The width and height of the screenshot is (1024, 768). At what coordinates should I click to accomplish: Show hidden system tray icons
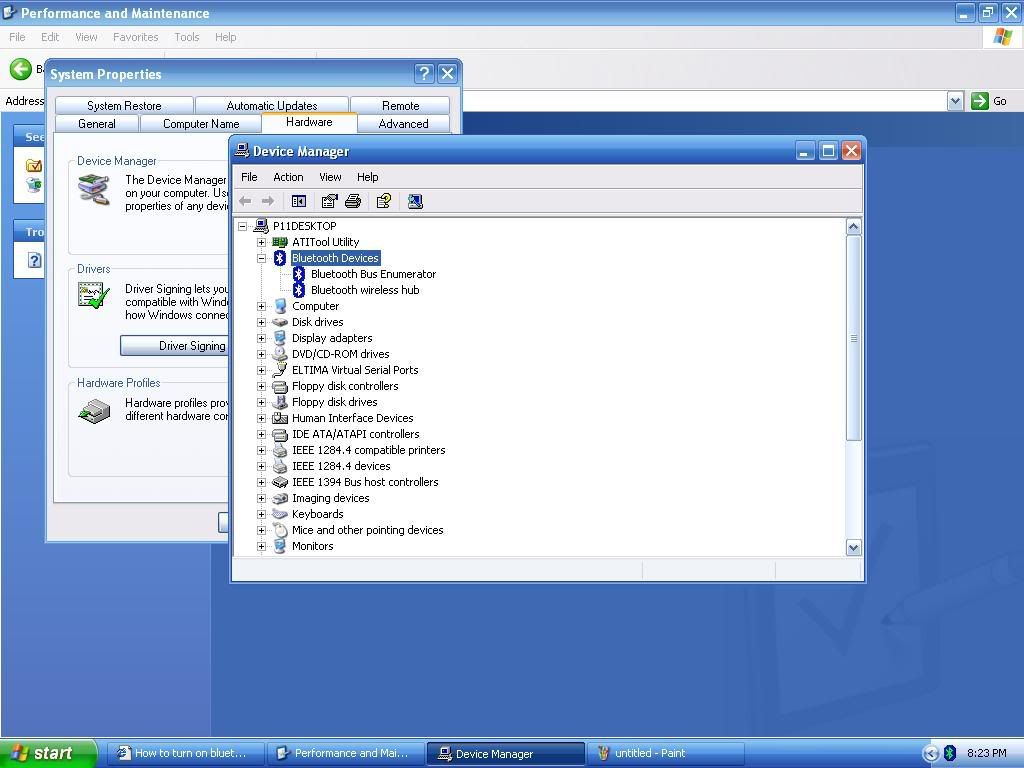click(931, 753)
